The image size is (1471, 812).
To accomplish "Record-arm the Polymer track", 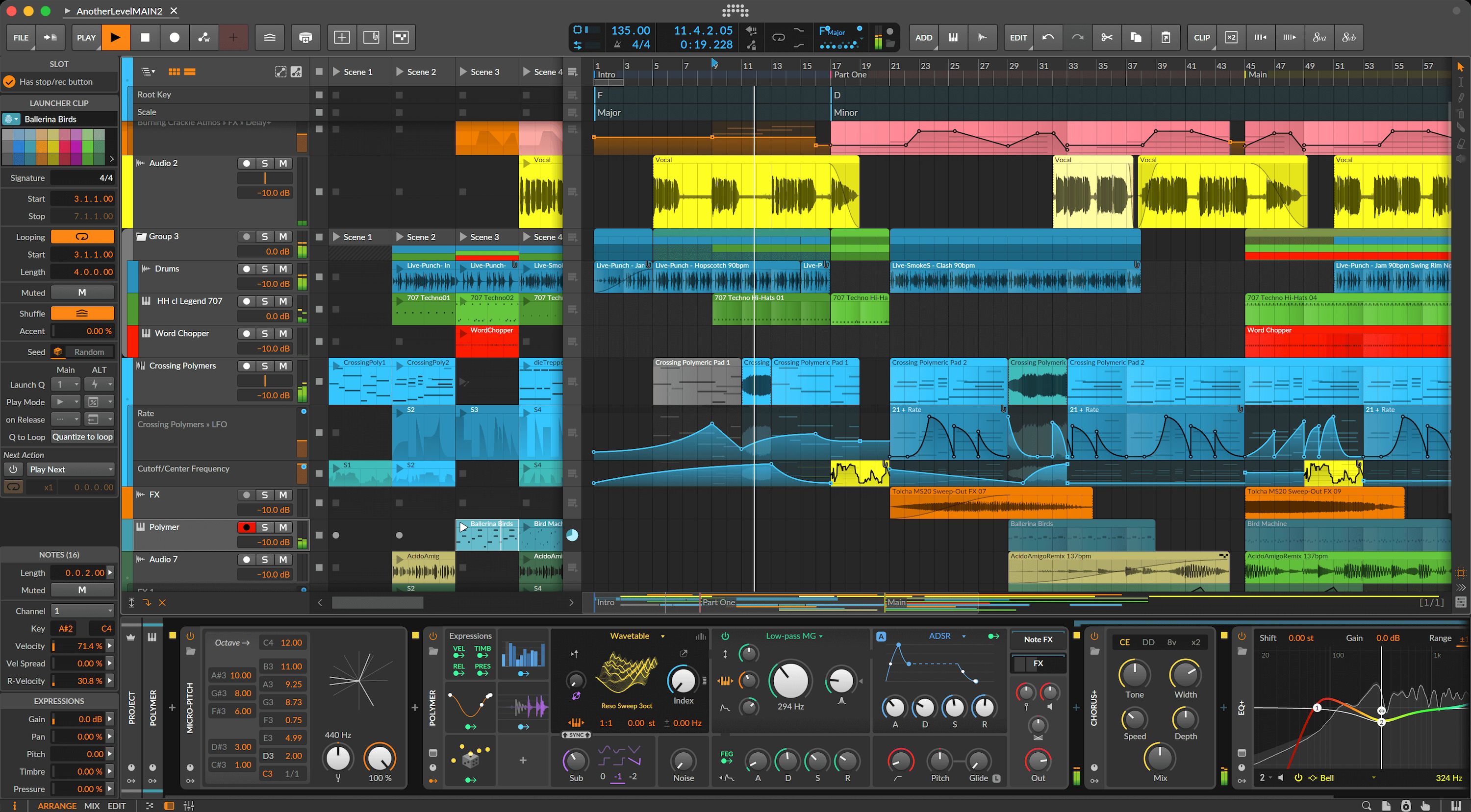I will click(246, 527).
